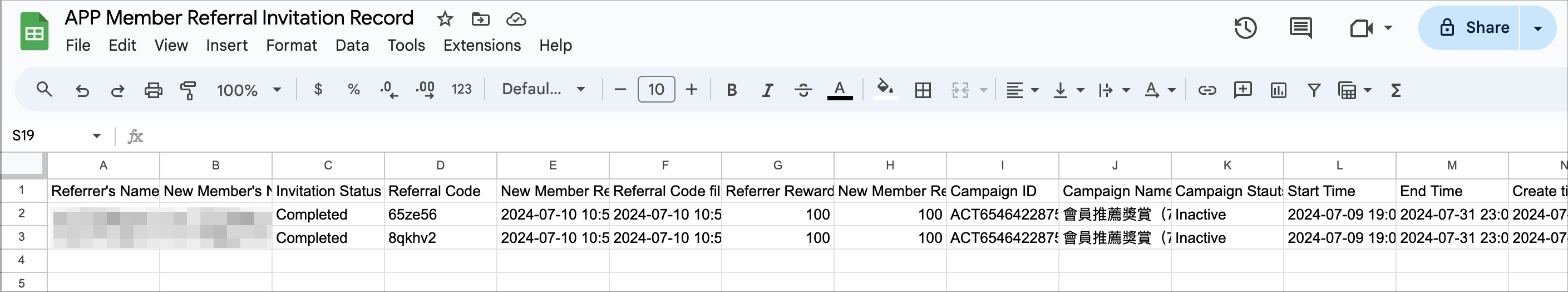Star this spreadsheet document
The image size is (1568, 292).
click(445, 19)
